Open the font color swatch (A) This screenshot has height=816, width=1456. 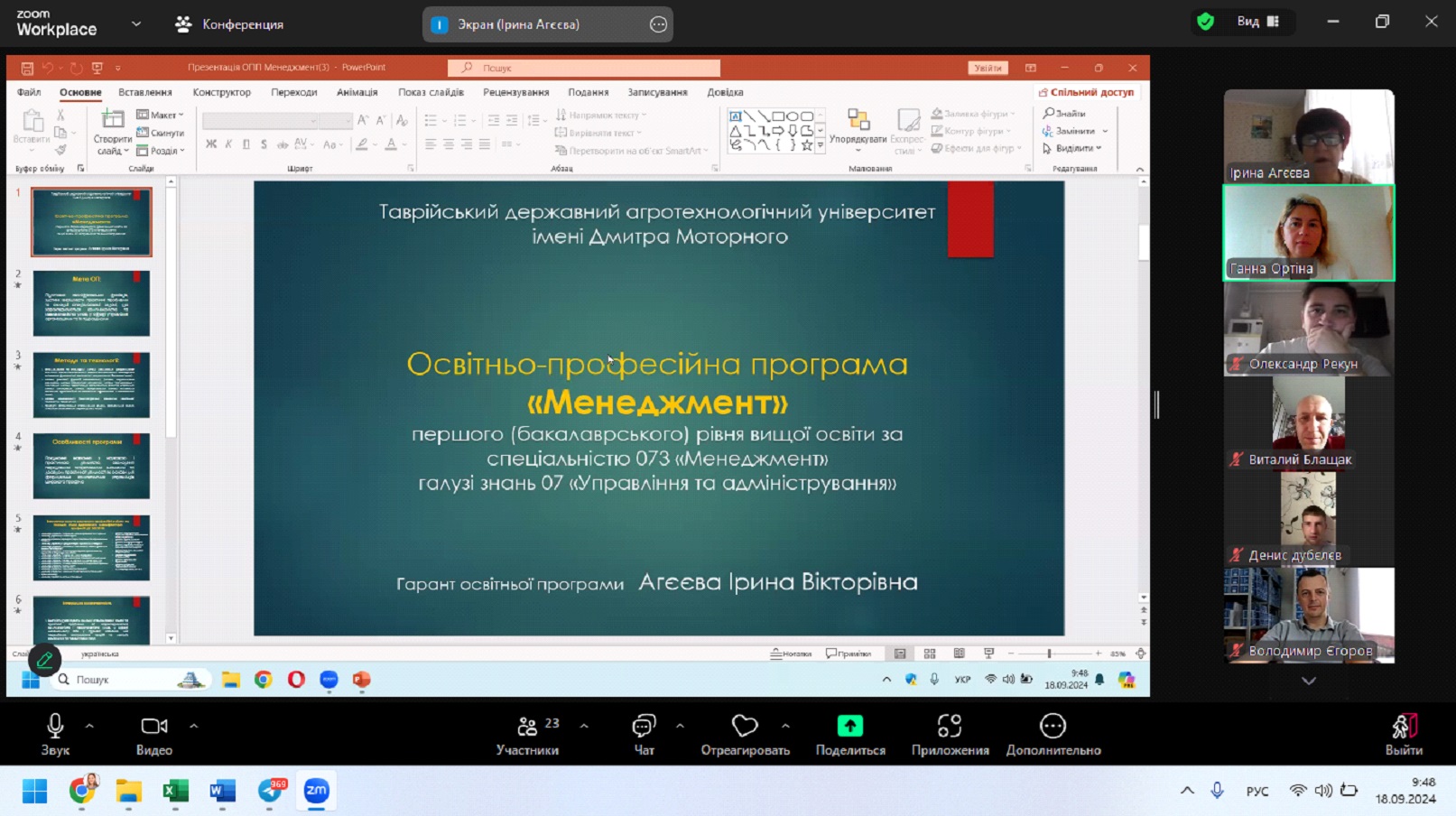pos(391,144)
